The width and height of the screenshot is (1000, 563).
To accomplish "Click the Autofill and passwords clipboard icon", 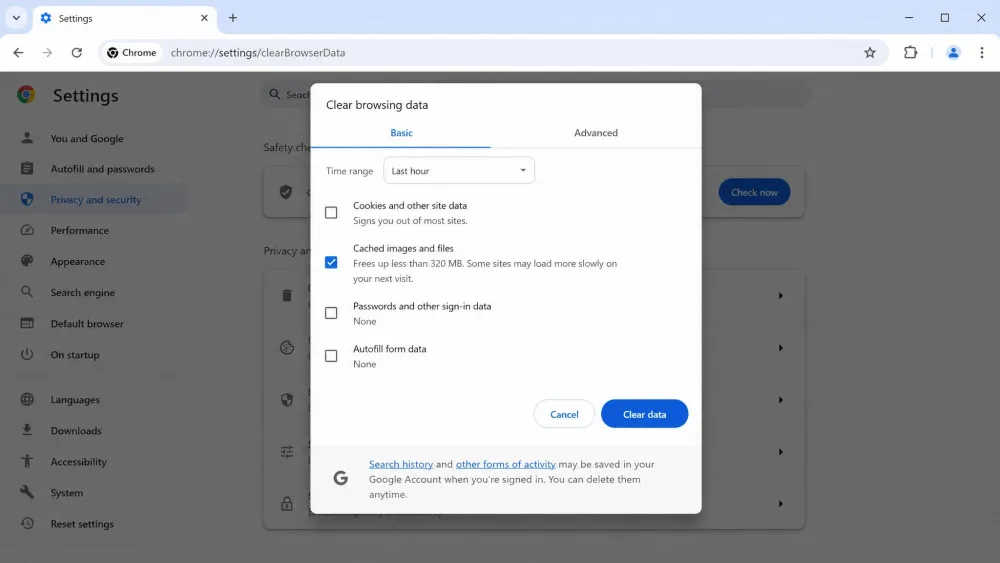I will coord(27,168).
